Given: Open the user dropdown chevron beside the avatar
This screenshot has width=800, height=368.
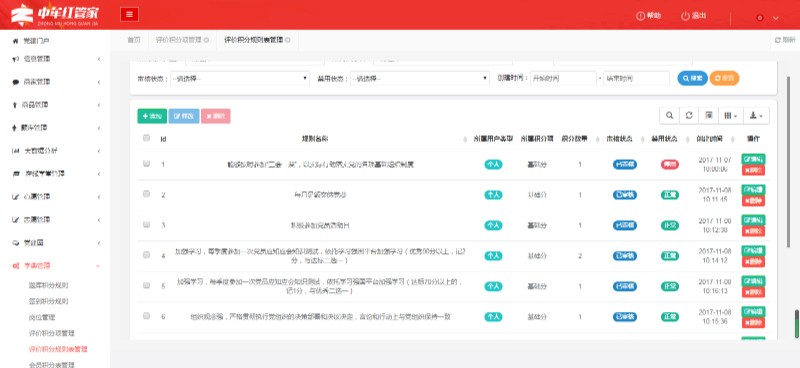Looking at the screenshot, I should (x=776, y=18).
